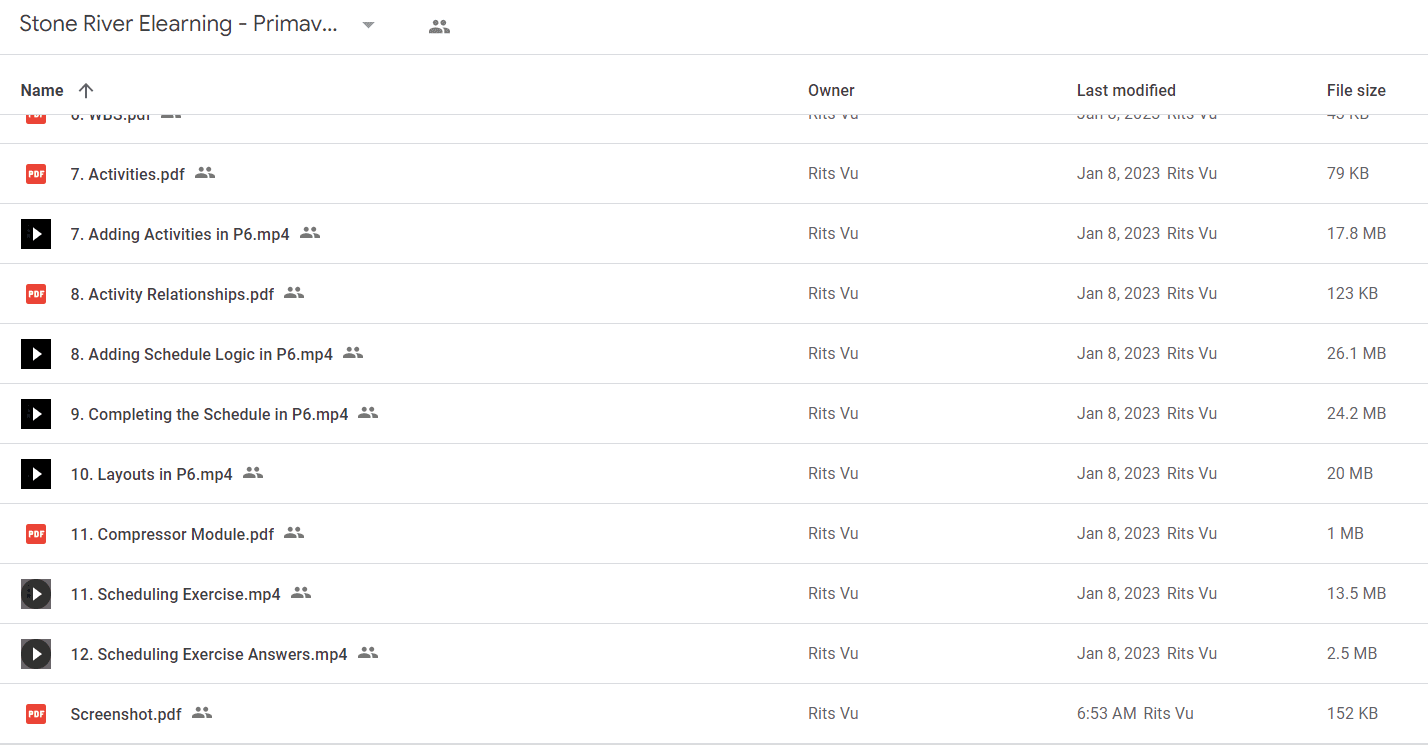1428x745 pixels.
Task: Sort files by Last modified column
Action: coord(1126,90)
